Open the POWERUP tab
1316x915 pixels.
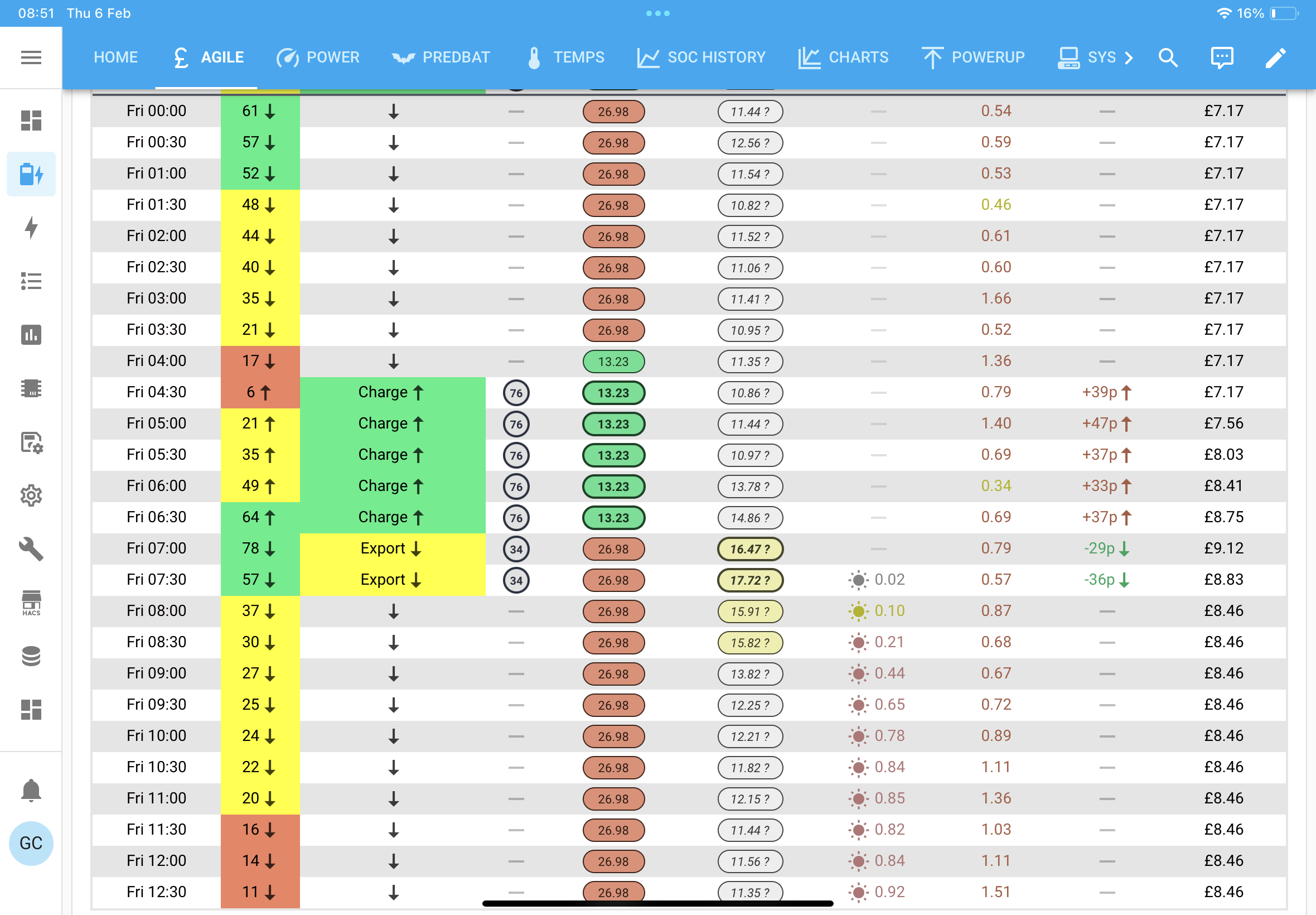point(973,57)
